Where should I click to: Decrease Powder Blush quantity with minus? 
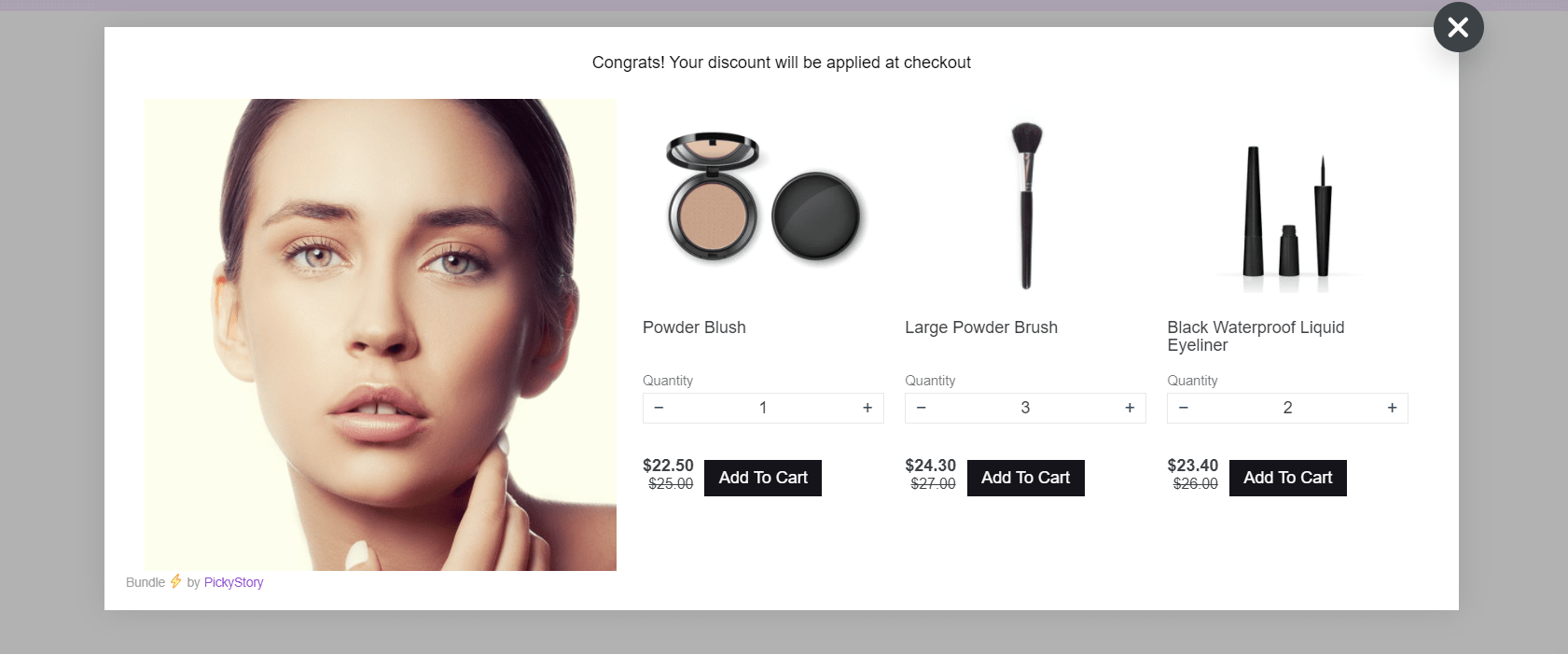click(x=659, y=408)
